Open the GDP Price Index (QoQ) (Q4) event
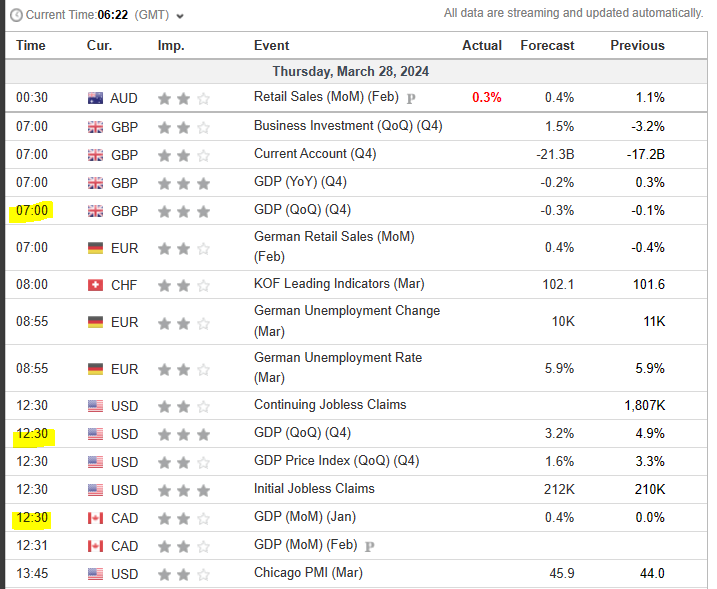The image size is (717, 589). point(336,462)
